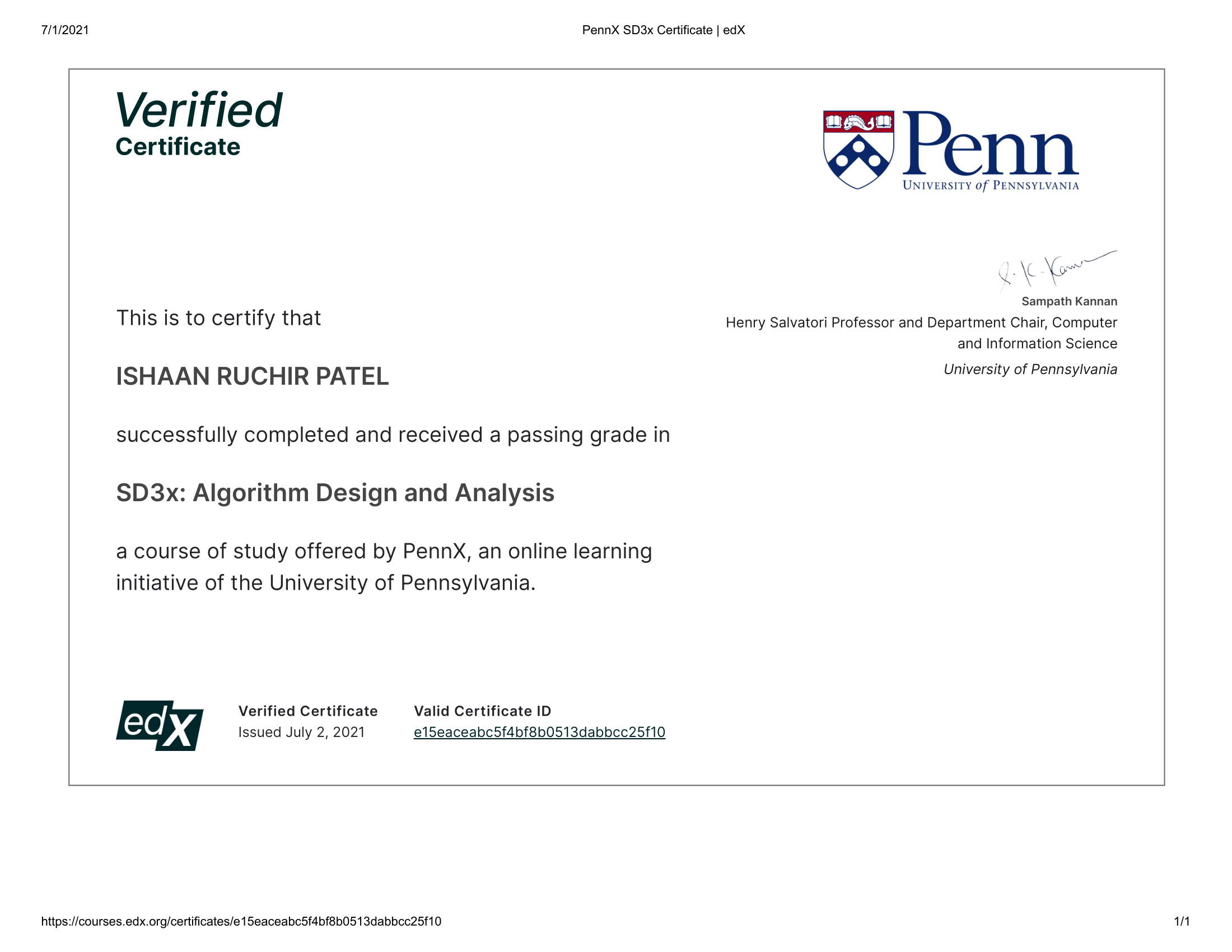Image resolution: width=1232 pixels, height=952 pixels.
Task: Select the name 'ISHAAN RUCHIR PATEL'
Action: pyautogui.click(x=252, y=376)
